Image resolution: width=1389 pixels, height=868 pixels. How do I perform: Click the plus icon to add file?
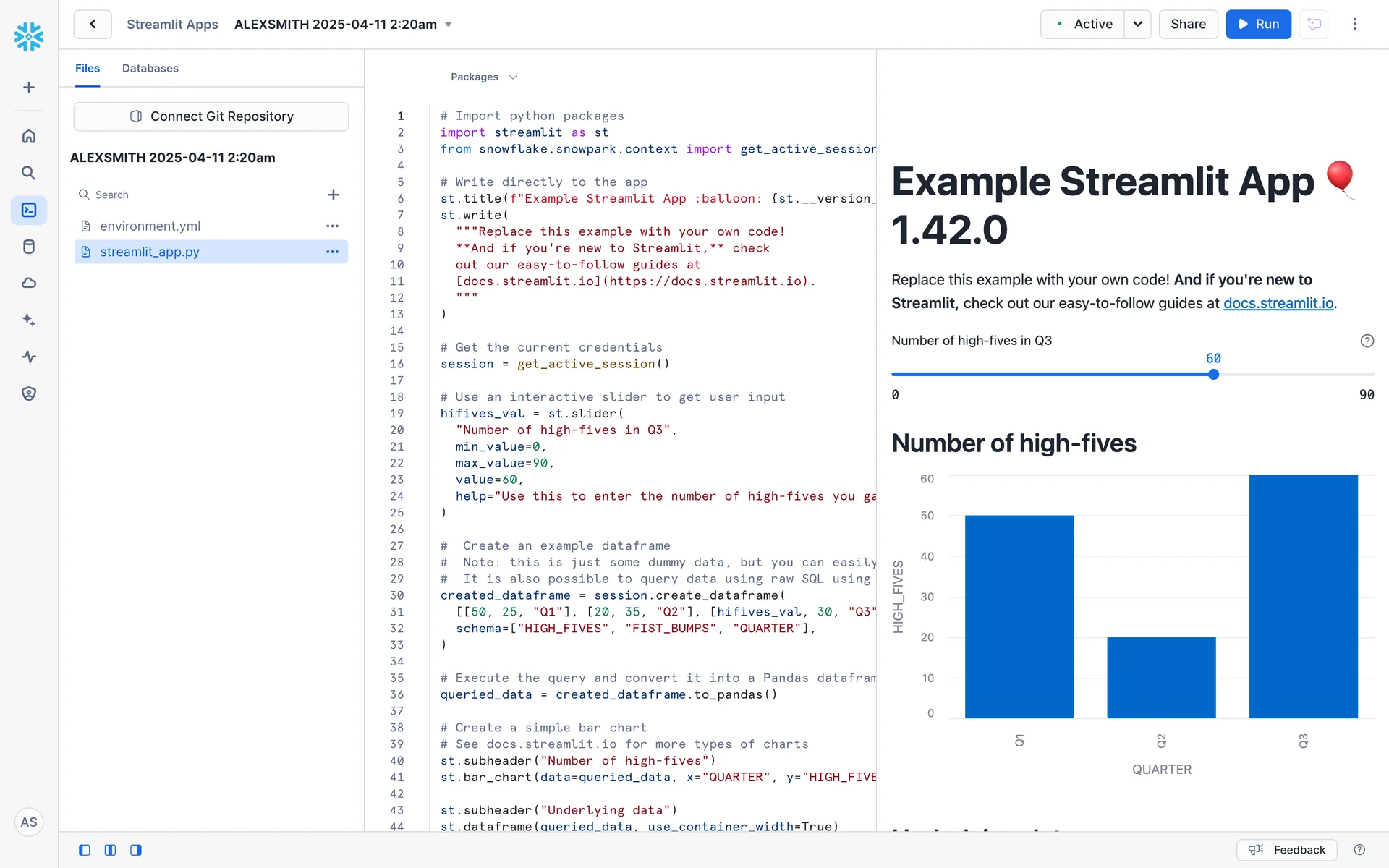[333, 195]
